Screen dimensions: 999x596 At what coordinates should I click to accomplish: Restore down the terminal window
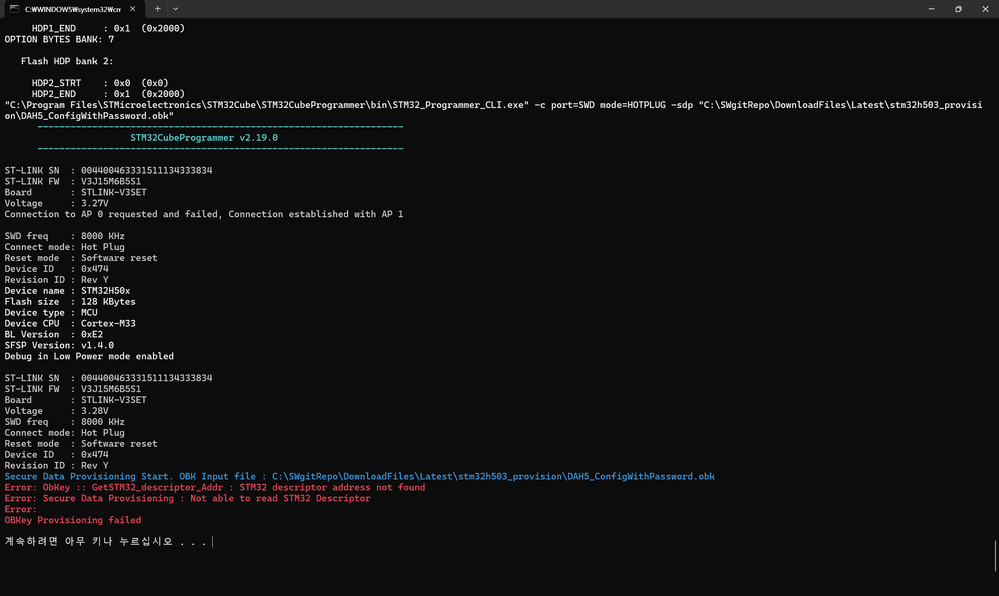(957, 9)
